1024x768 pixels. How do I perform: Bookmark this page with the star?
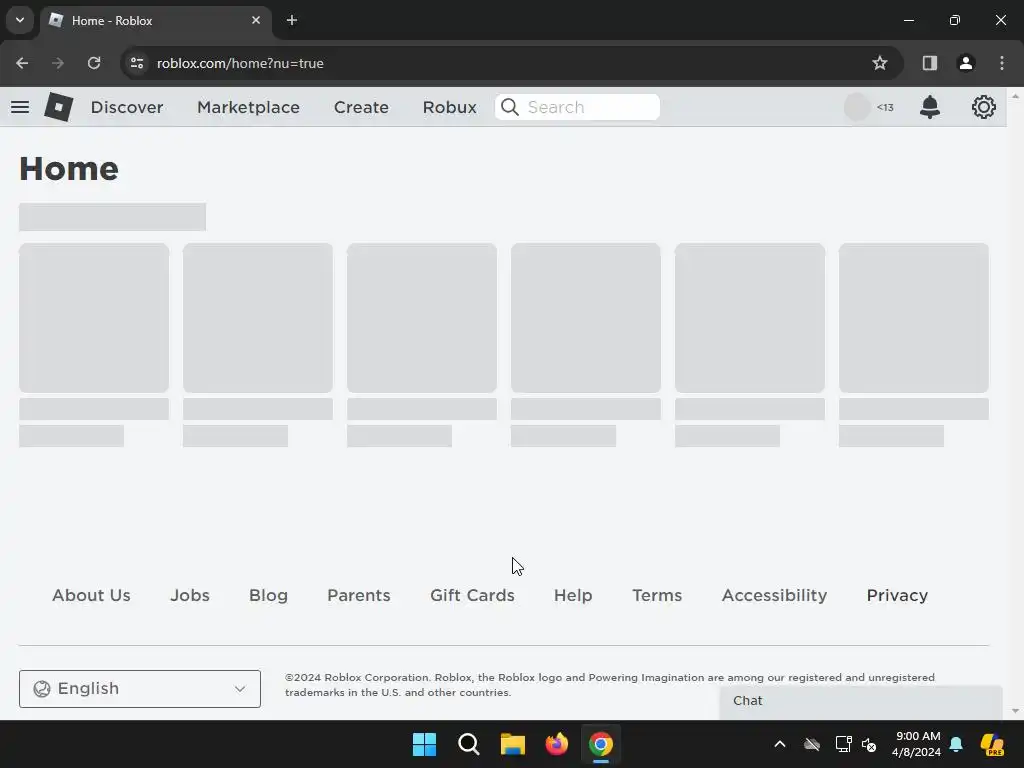click(x=880, y=63)
